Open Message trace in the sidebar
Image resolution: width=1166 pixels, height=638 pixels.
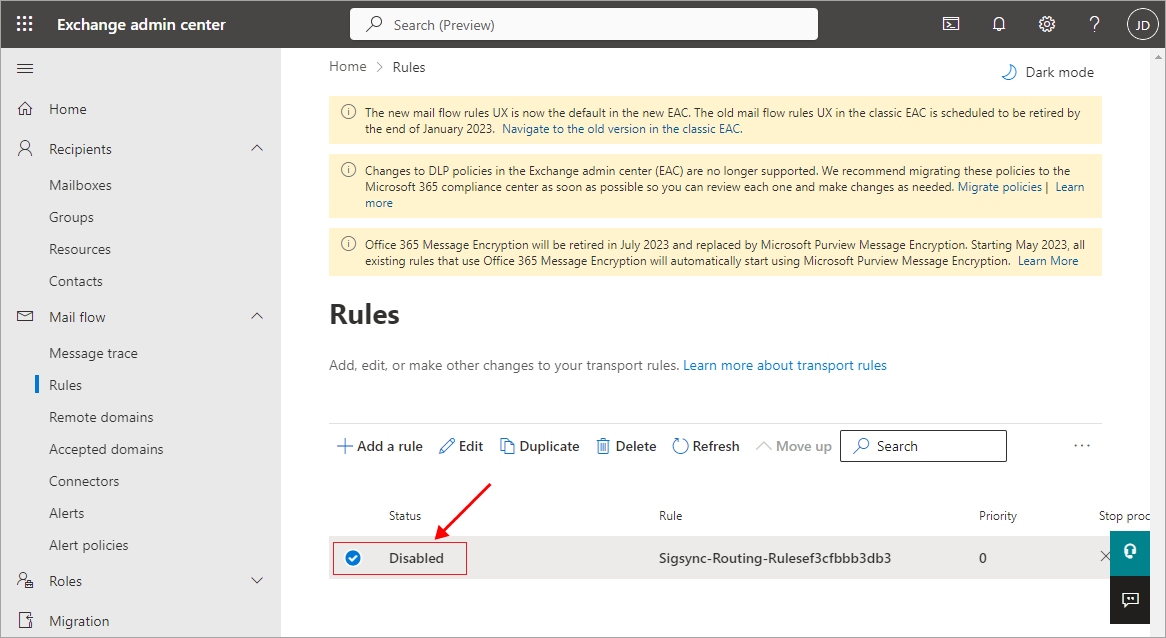pos(93,353)
